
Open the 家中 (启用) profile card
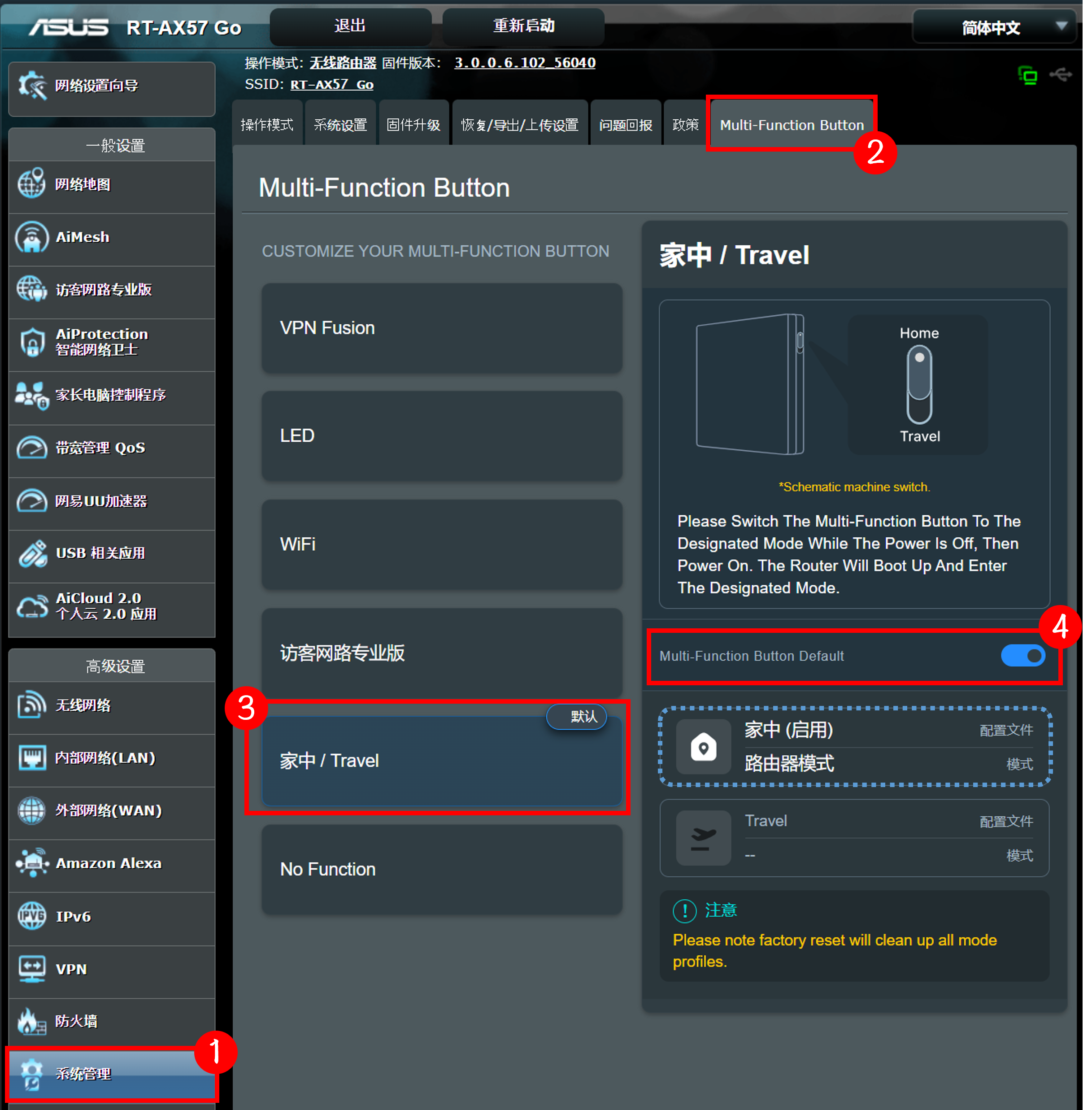(x=855, y=746)
